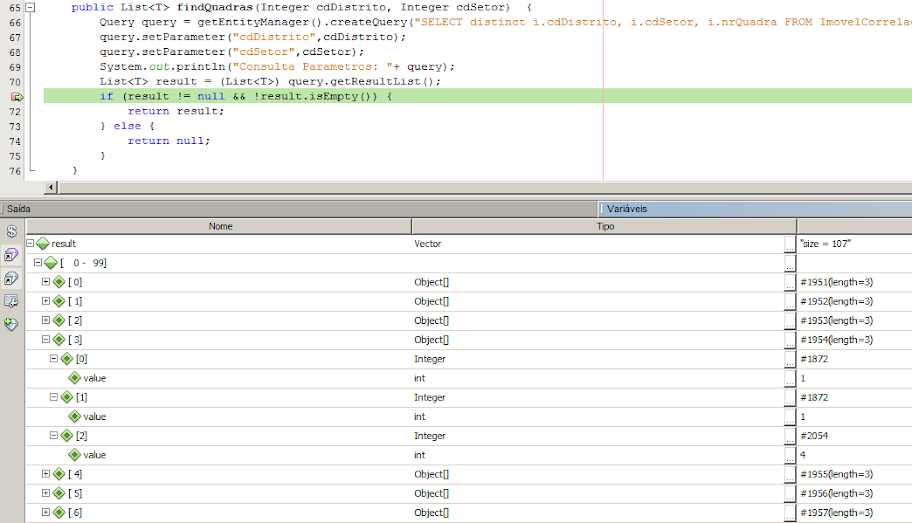
Task: Click the findQuadras method name
Action: pos(215,8)
